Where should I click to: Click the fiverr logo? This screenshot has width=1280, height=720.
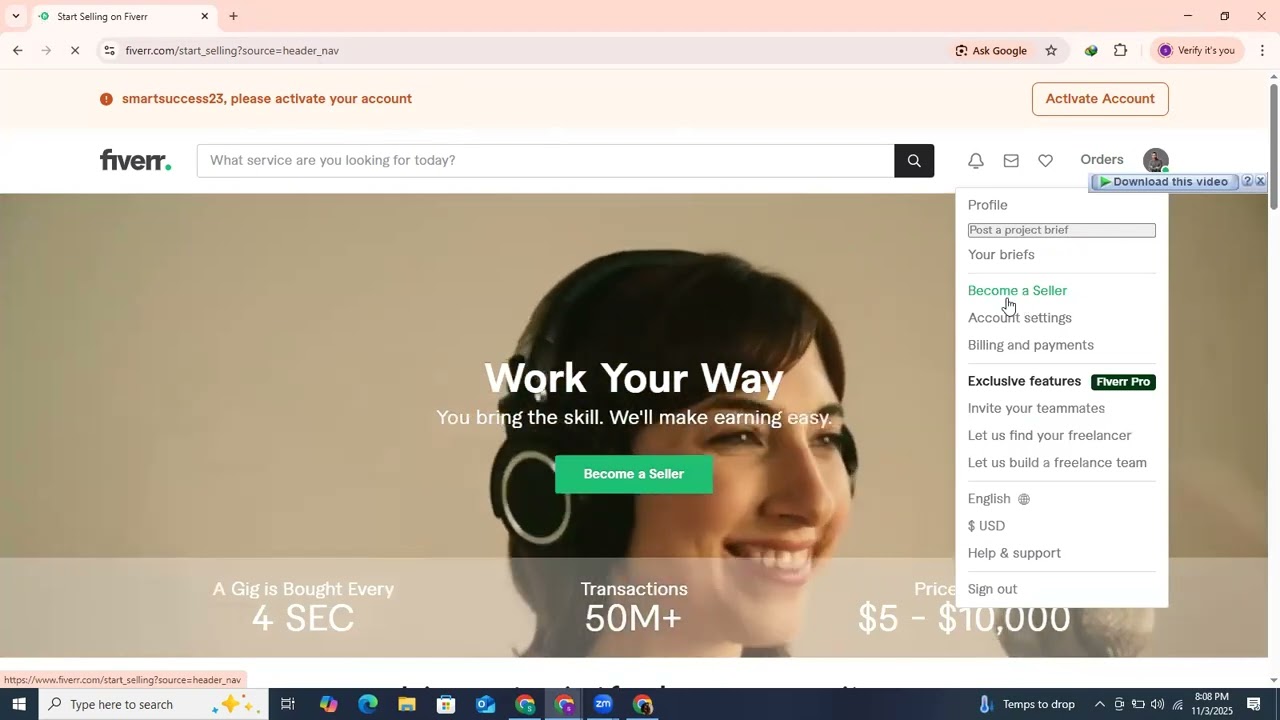pos(135,160)
